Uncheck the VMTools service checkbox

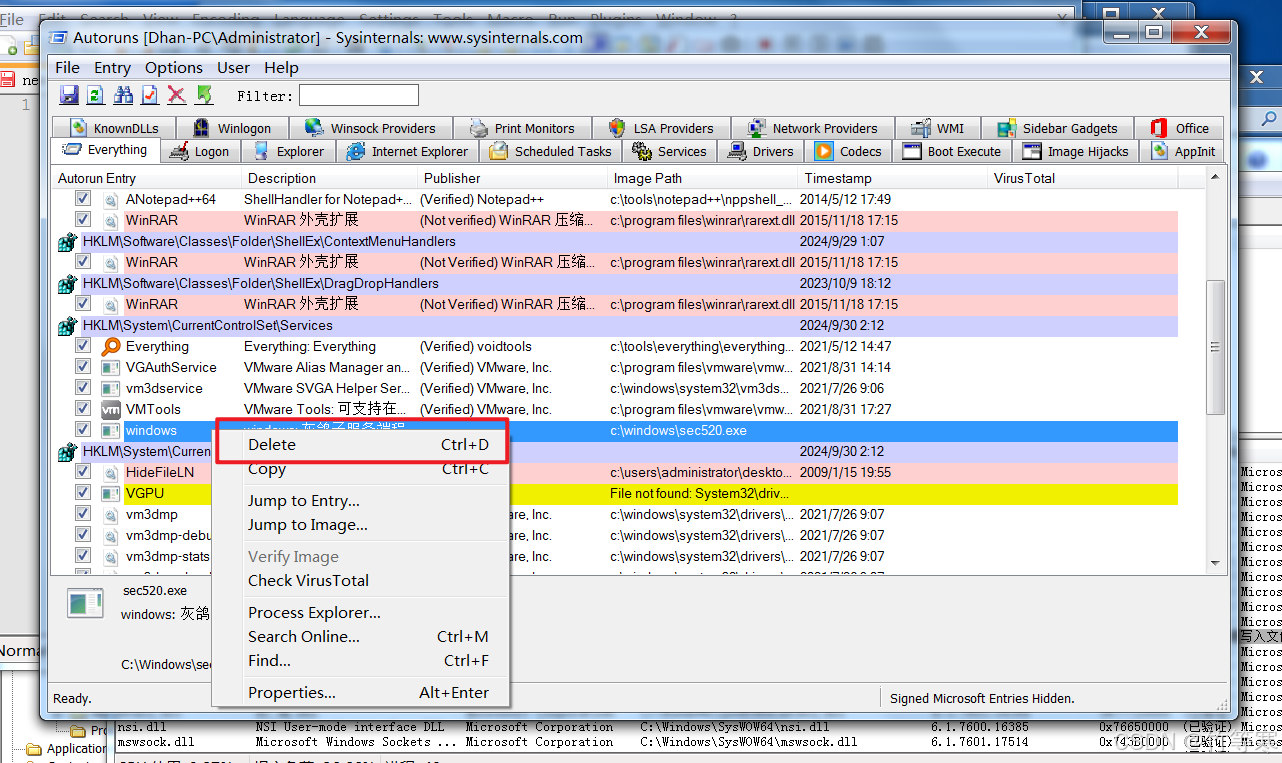click(x=83, y=409)
